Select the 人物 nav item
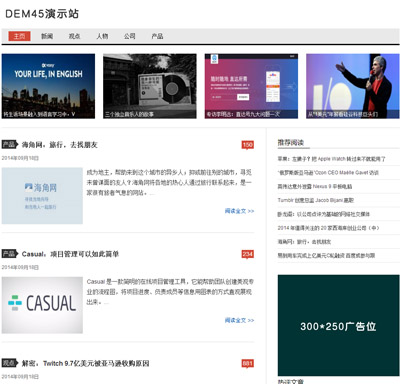Image resolution: width=400 pixels, height=384 pixels. point(102,36)
